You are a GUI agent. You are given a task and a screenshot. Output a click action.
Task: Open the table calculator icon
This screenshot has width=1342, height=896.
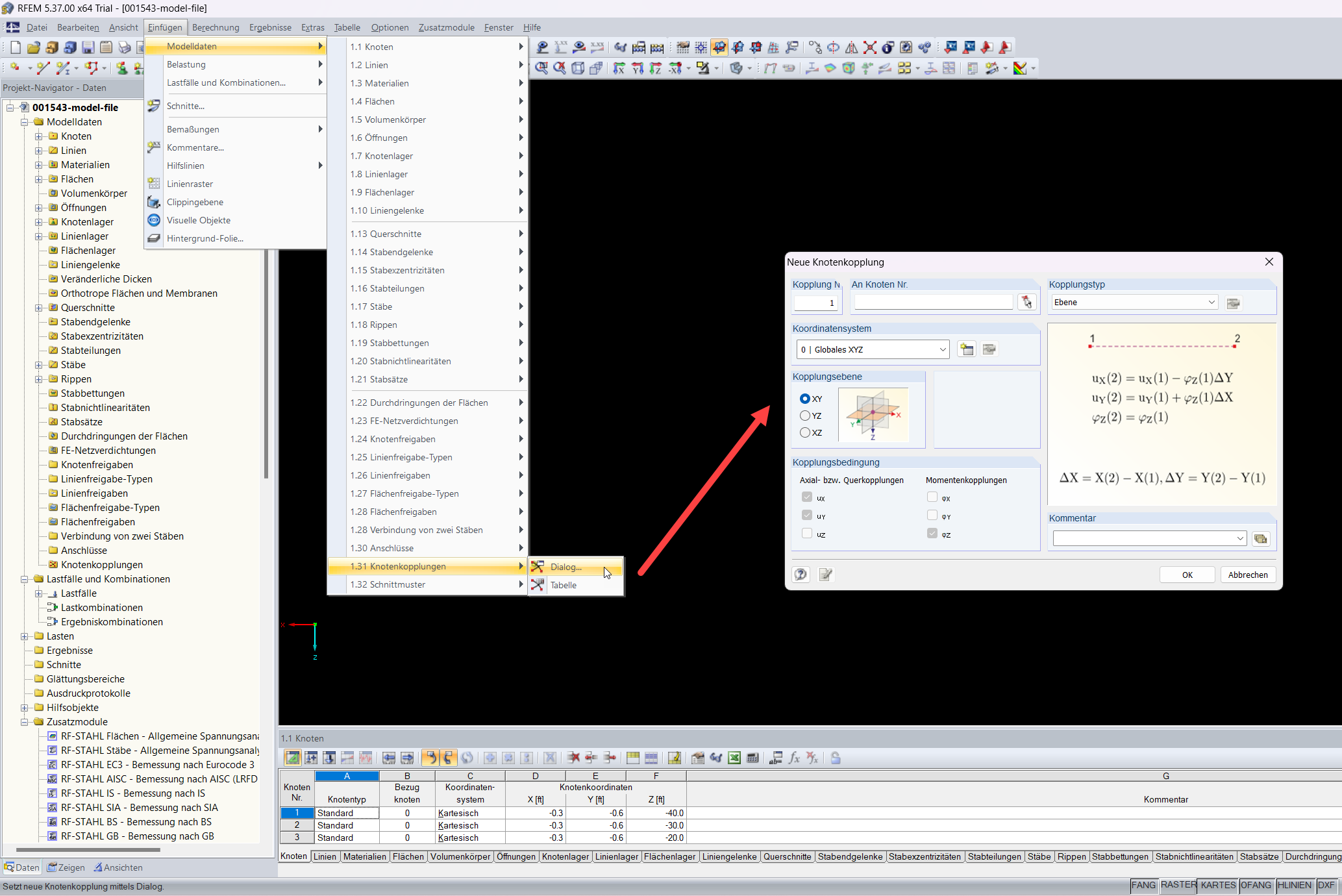click(752, 758)
